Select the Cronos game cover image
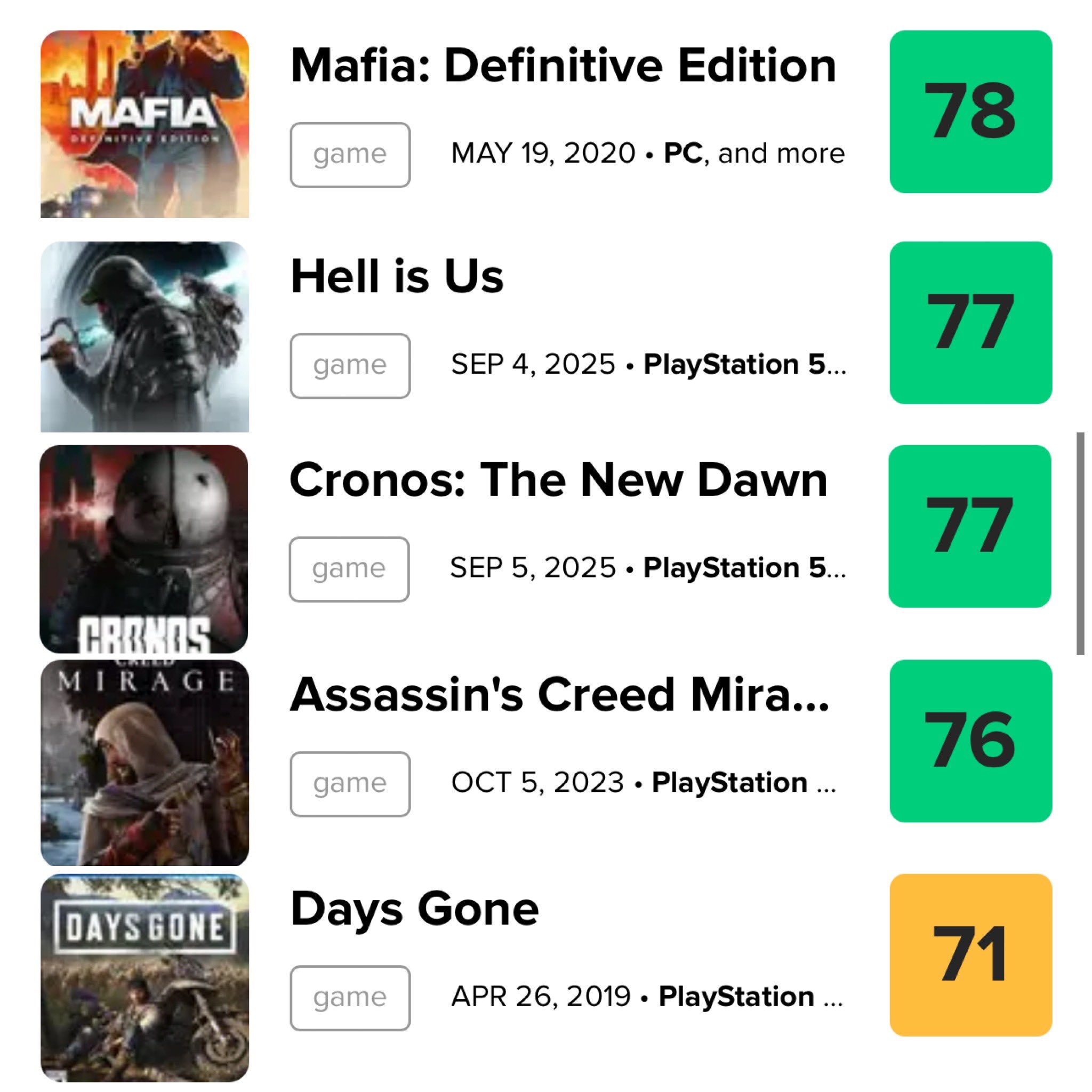Screen dimensions: 1092x1092 tap(143, 549)
